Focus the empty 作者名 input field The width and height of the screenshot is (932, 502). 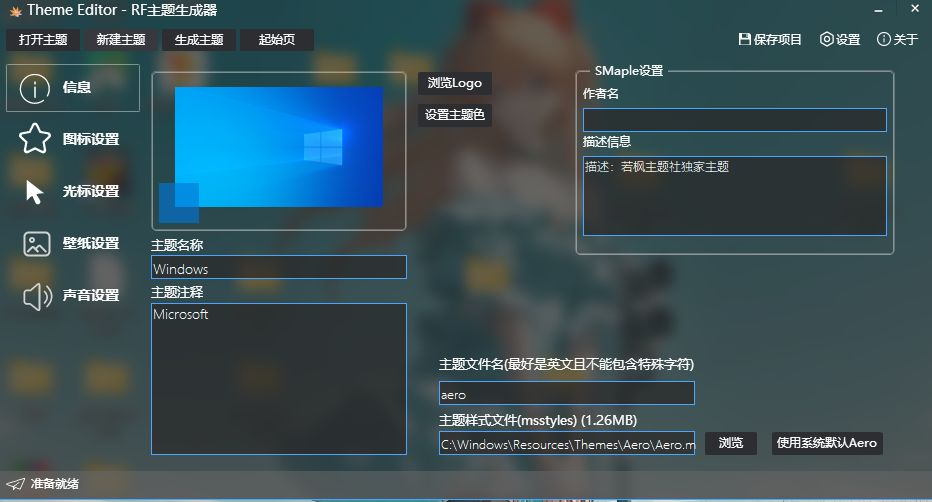click(x=735, y=120)
